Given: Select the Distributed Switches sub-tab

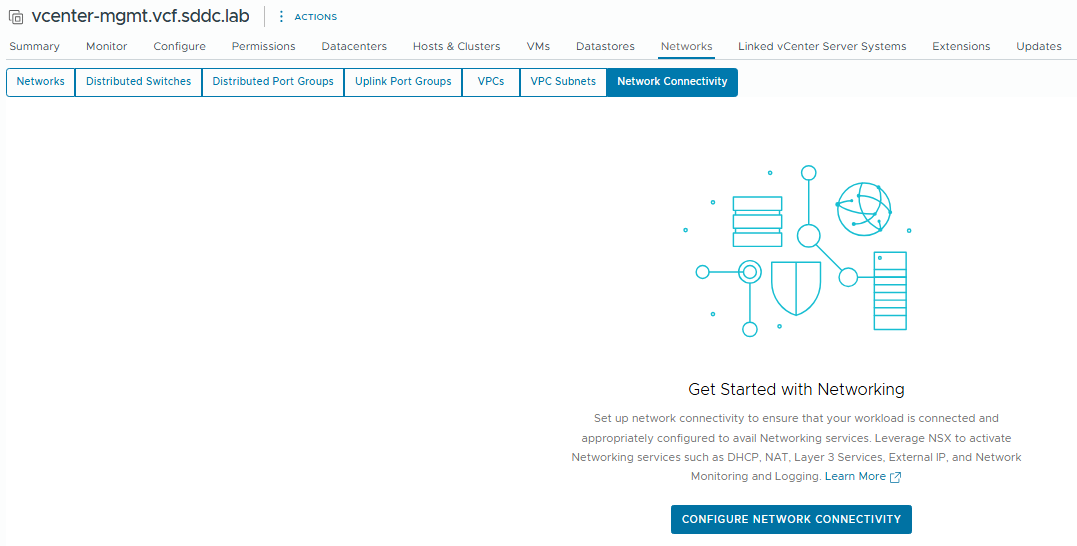Looking at the screenshot, I should coord(138,82).
